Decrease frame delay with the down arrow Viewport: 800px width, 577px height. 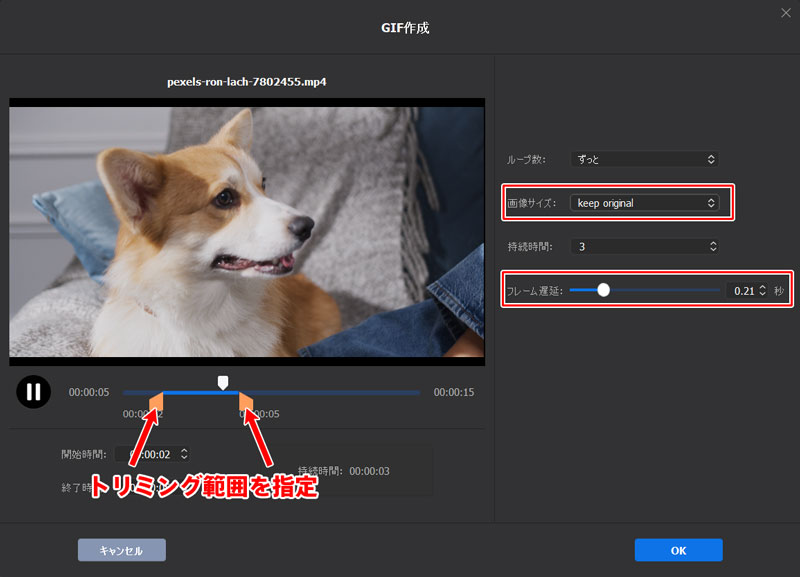point(762,295)
